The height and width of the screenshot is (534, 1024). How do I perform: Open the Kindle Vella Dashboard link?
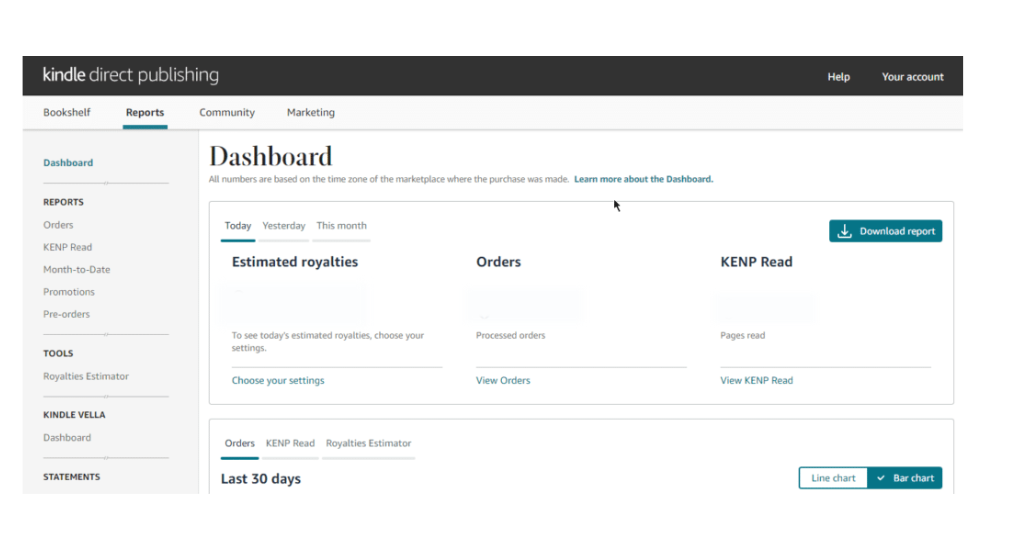(67, 437)
